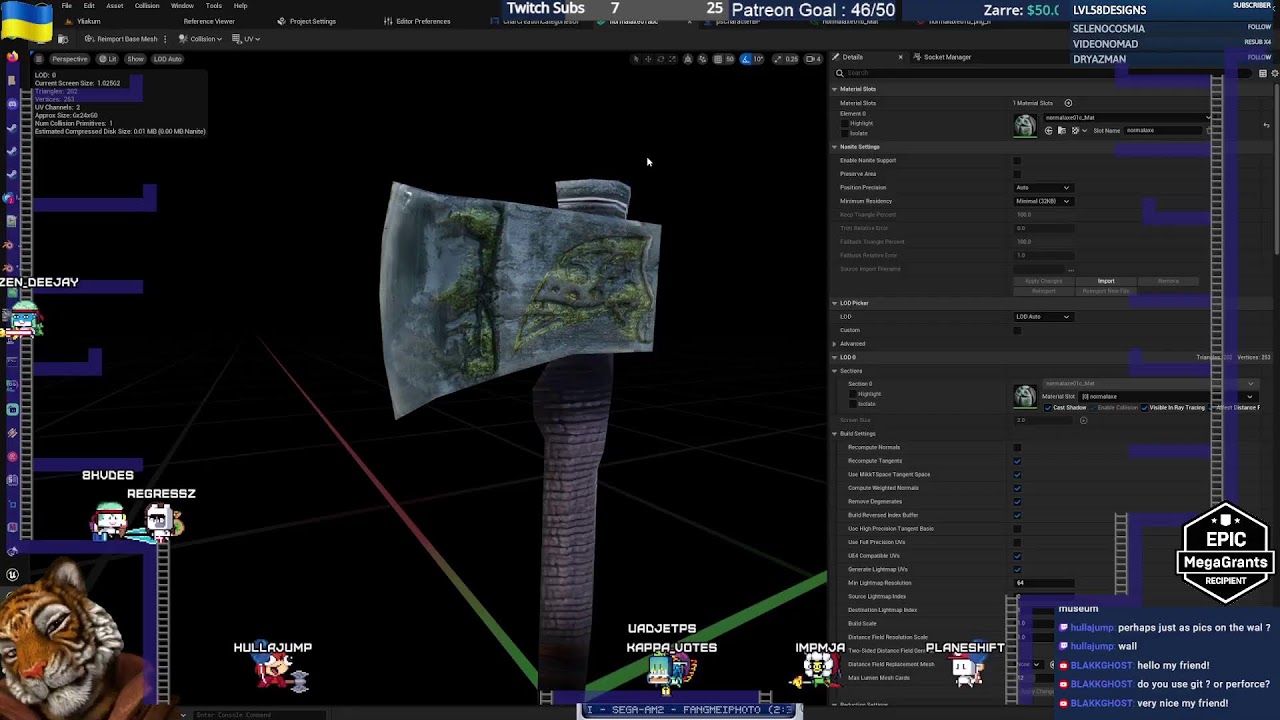Toggle Preserve Area checkbox
The width and height of the screenshot is (1280, 720).
click(1017, 174)
